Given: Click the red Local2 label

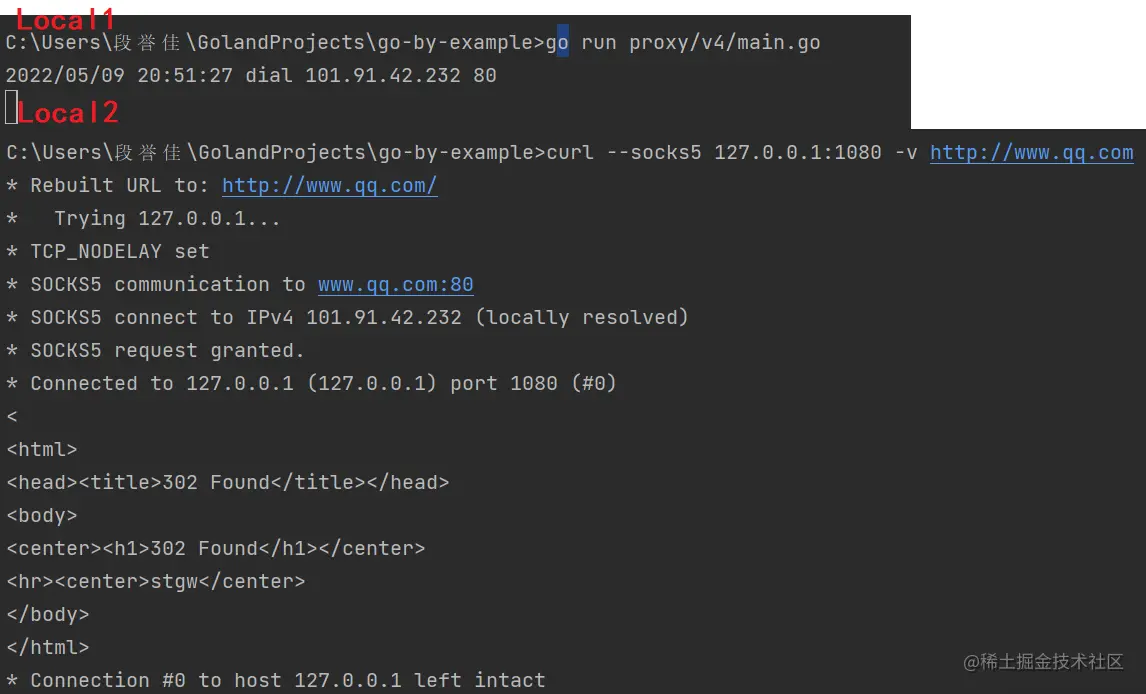Looking at the screenshot, I should [68, 113].
